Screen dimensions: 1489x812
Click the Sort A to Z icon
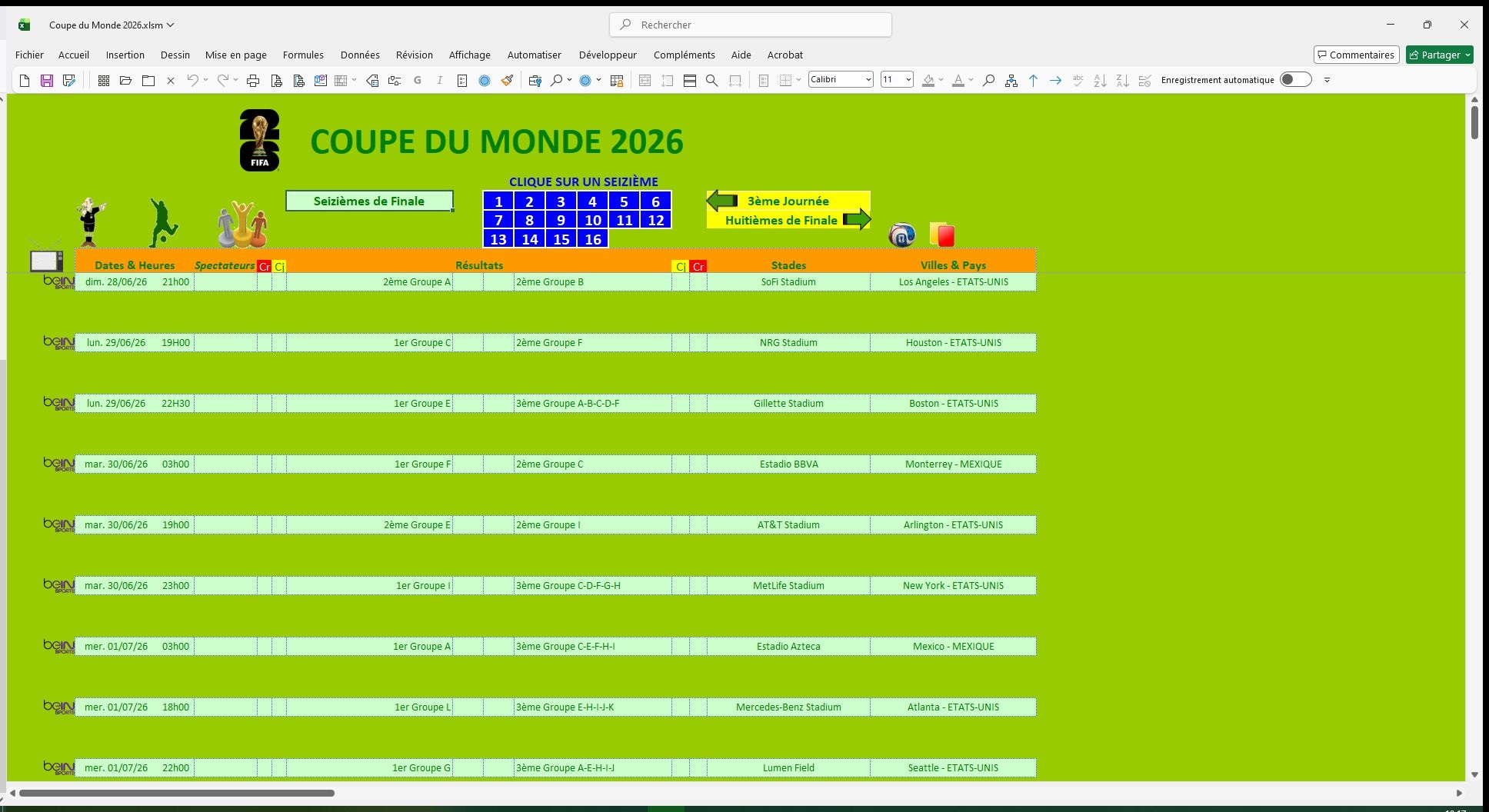1100,81
